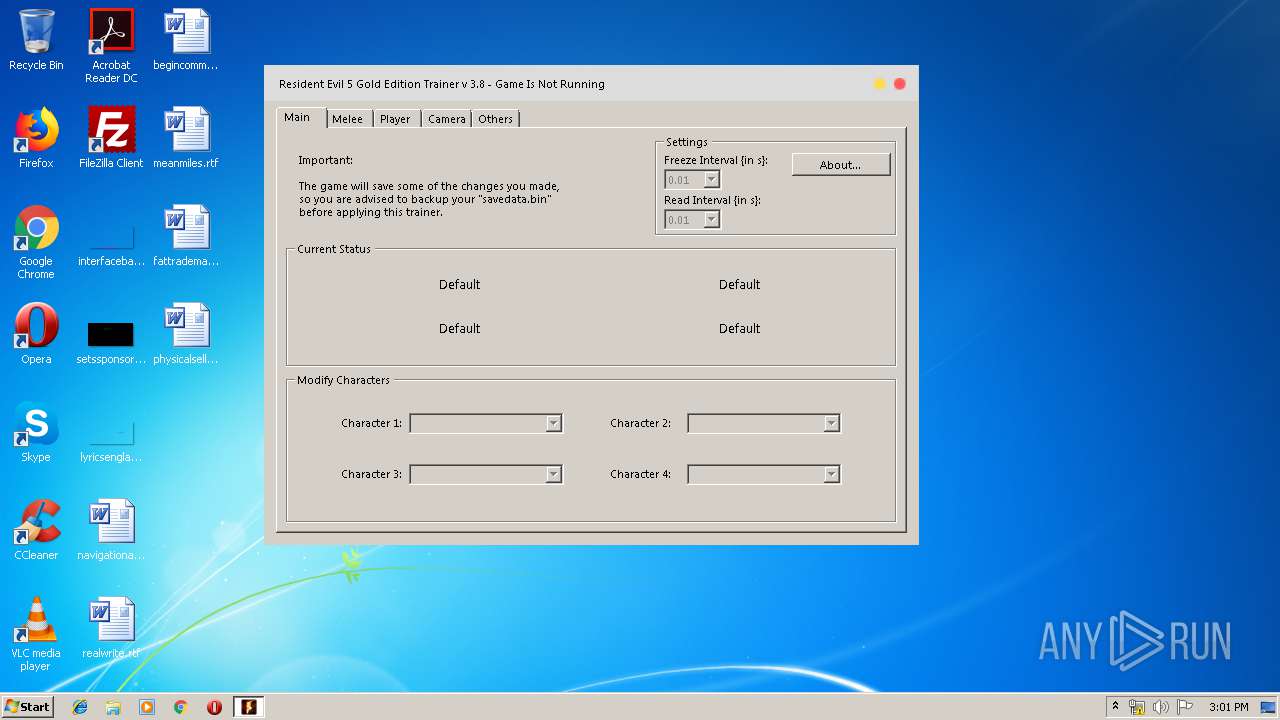Screen dimensions: 1280x720
Task: Open the Character 4 dropdown
Action: pos(764,474)
